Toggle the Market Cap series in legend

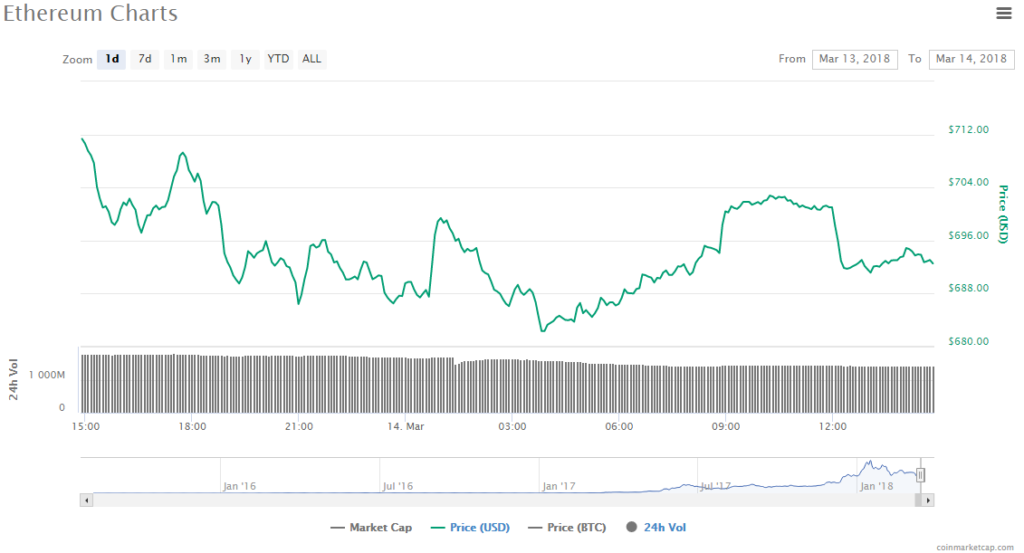pos(372,527)
